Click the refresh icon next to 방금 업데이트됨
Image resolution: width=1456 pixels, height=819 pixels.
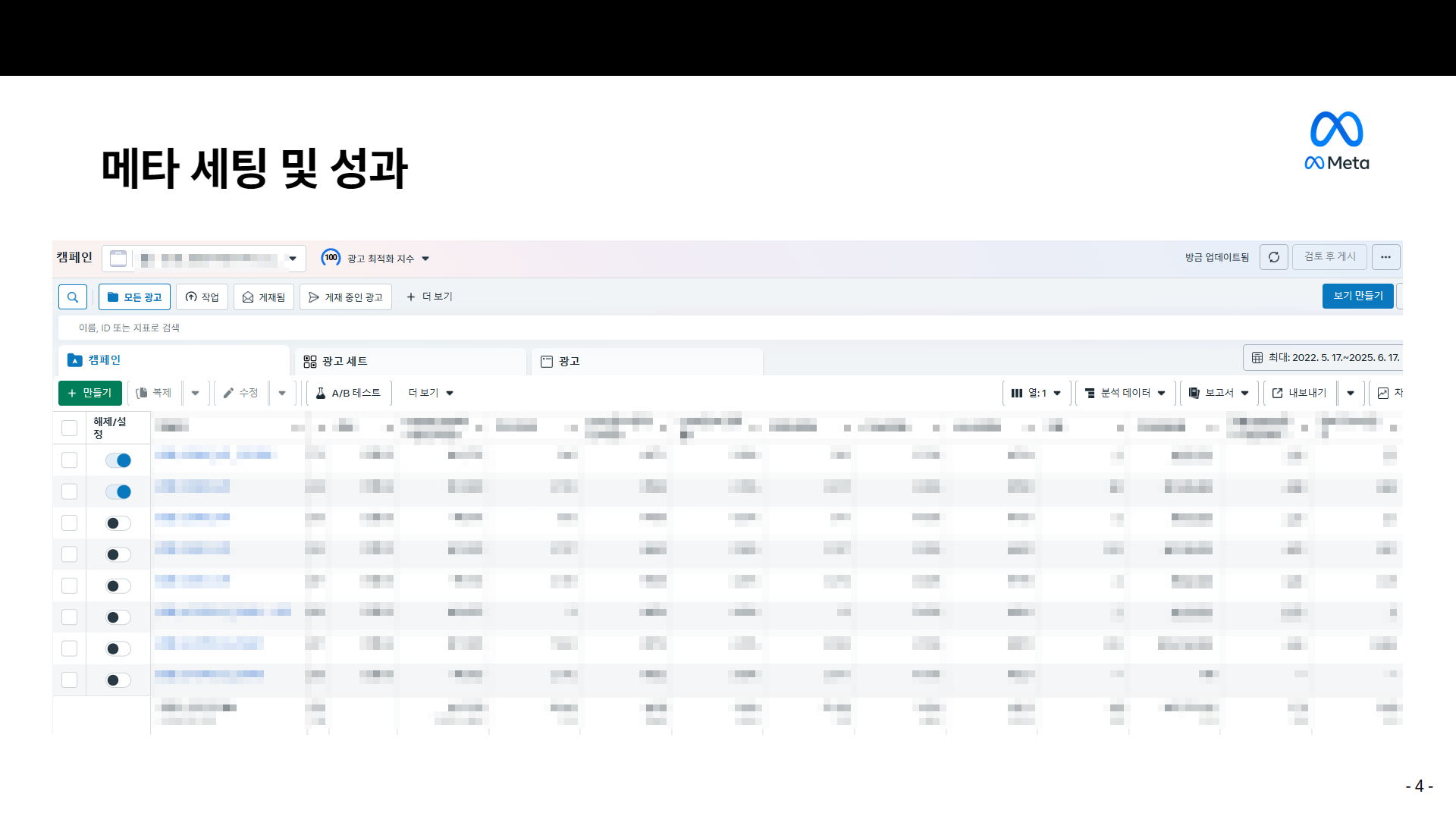click(1274, 257)
